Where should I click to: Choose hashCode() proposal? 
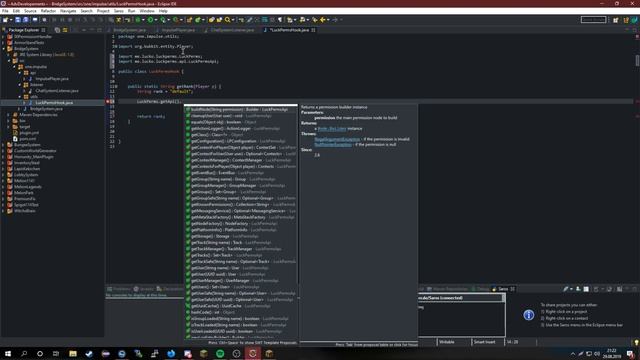[240, 312]
